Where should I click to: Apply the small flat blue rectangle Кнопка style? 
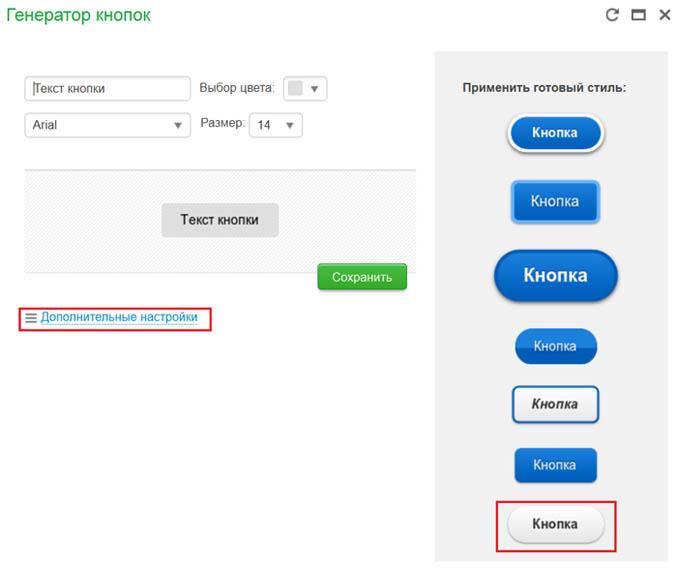coord(555,465)
